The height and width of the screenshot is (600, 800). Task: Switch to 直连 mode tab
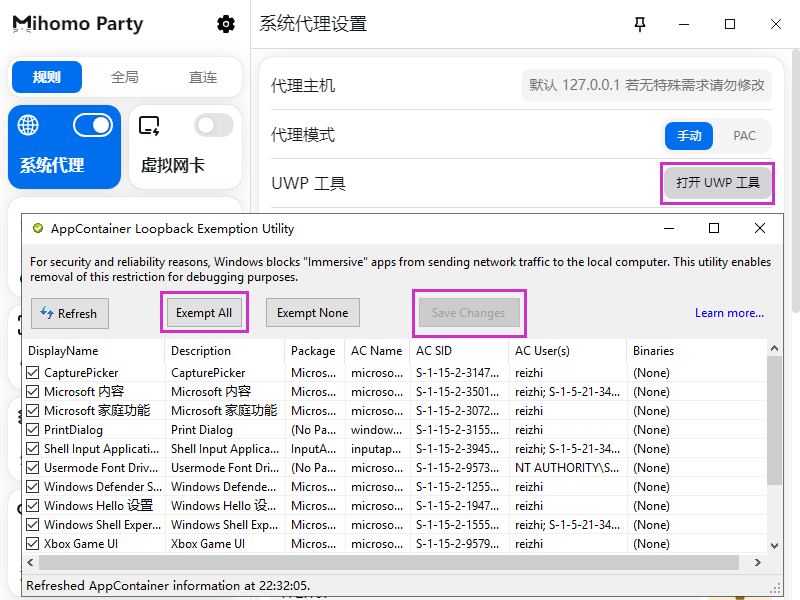click(203, 77)
